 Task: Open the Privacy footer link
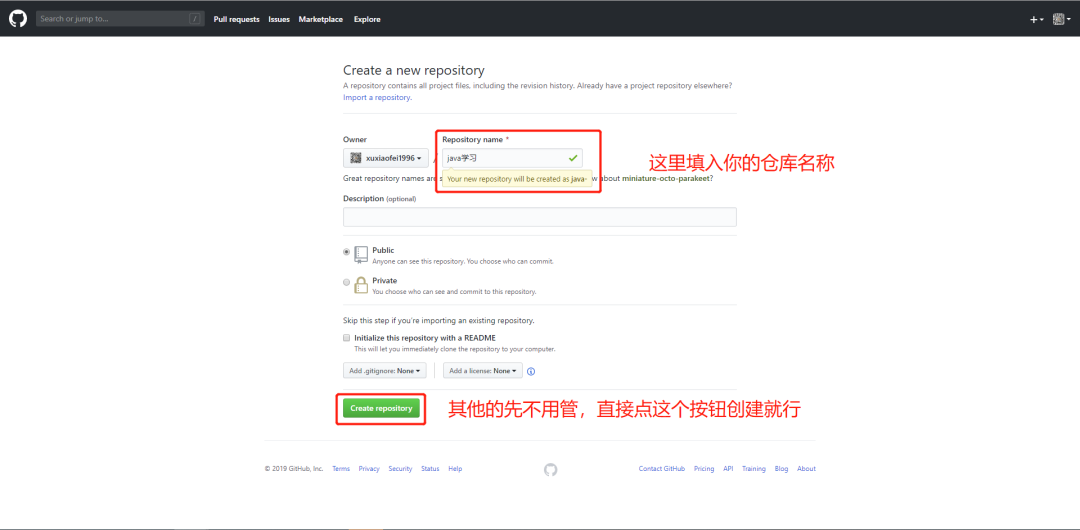coord(369,469)
